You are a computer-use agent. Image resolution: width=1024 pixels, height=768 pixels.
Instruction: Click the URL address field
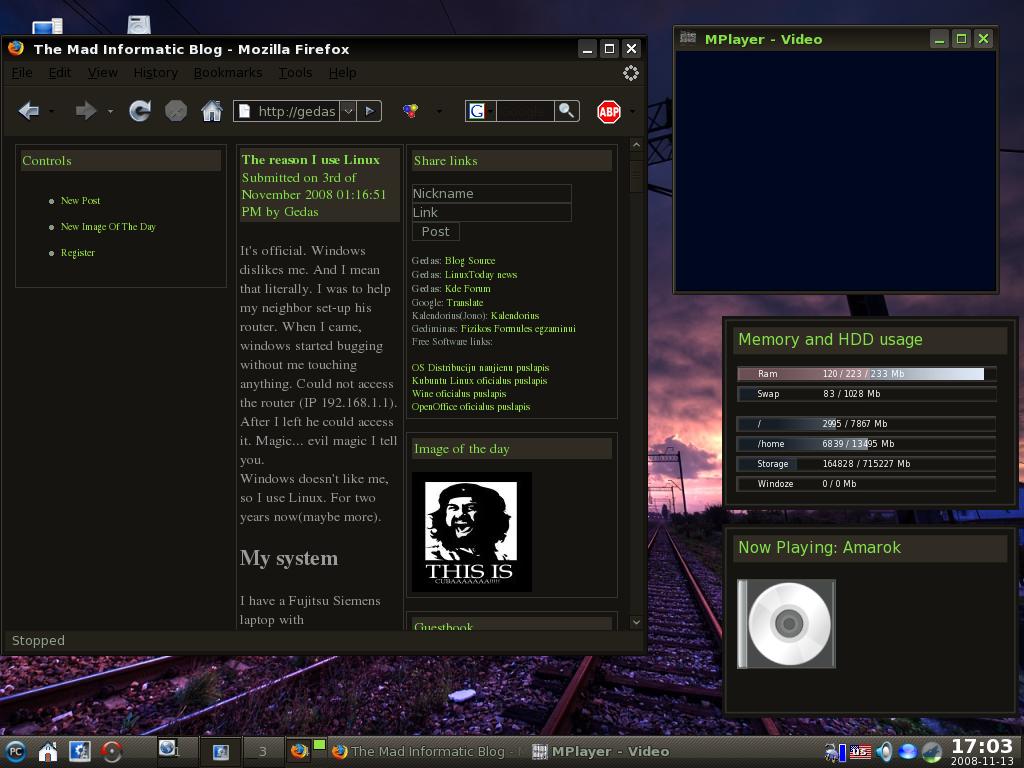tap(296, 111)
